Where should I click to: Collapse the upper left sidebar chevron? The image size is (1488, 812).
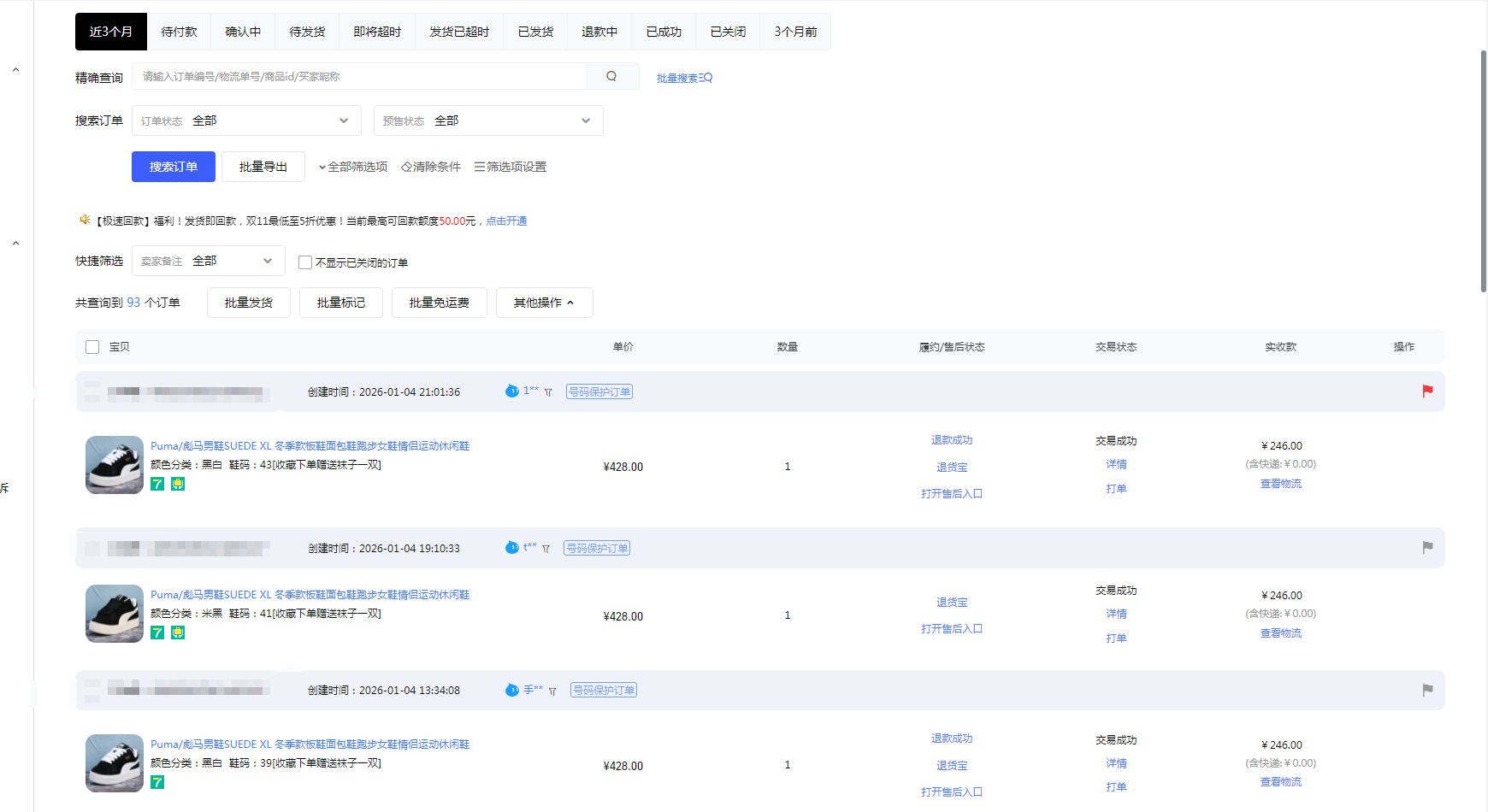pyautogui.click(x=15, y=70)
